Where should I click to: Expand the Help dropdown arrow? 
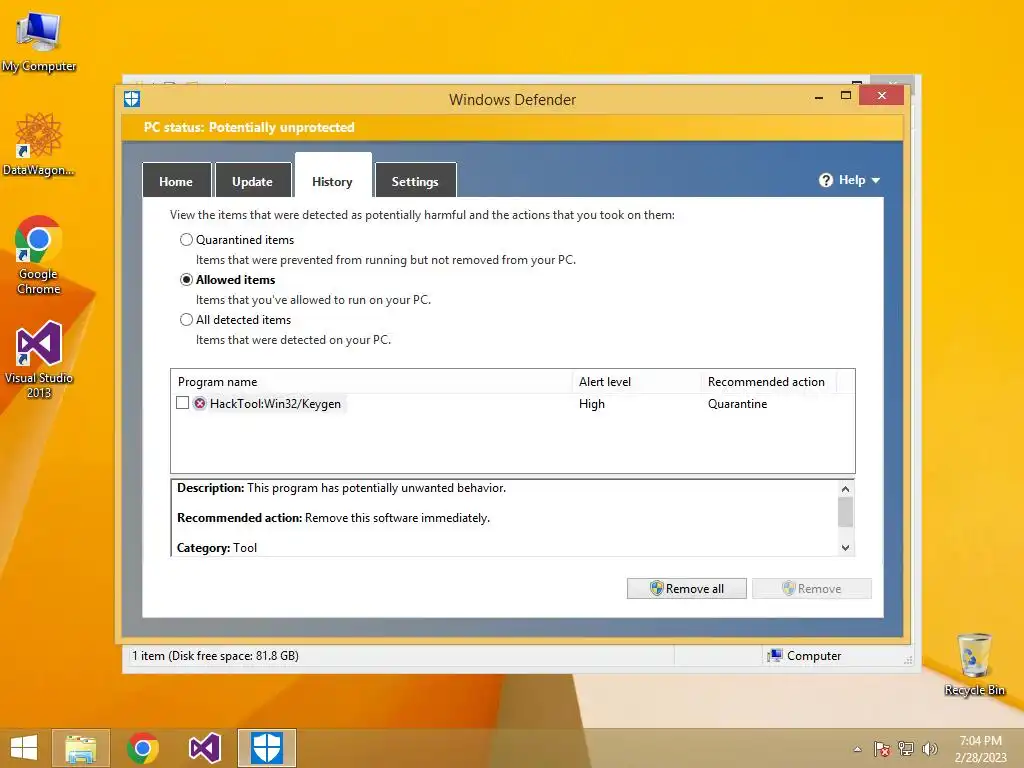876,180
